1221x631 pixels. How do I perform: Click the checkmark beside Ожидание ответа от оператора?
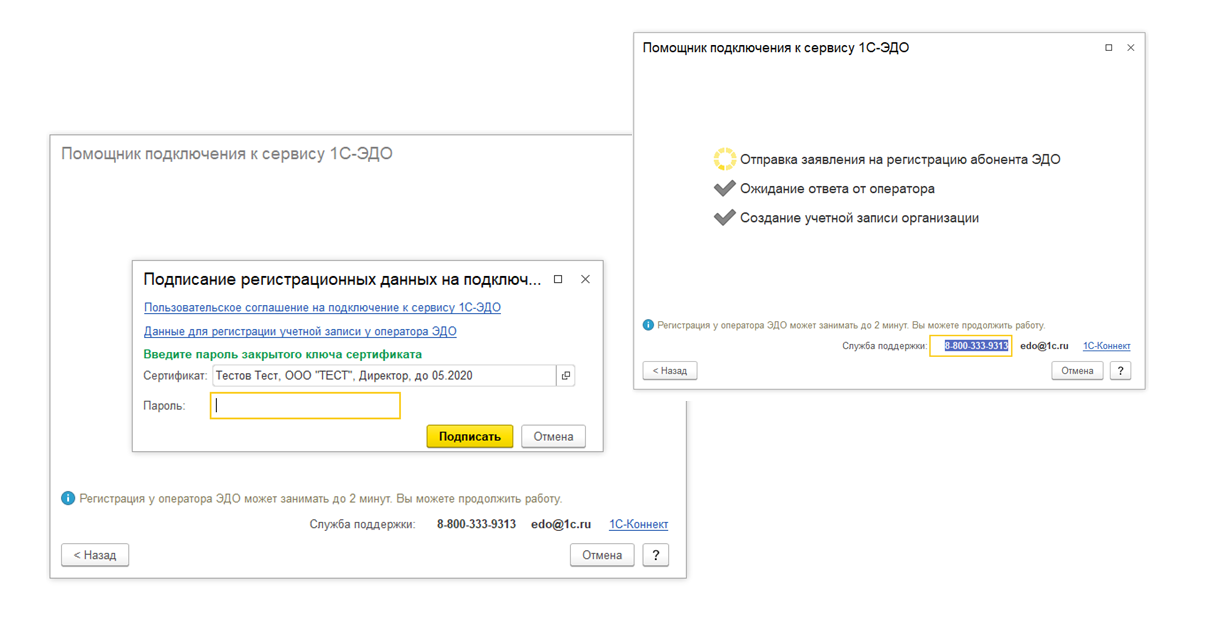[x=724, y=188]
